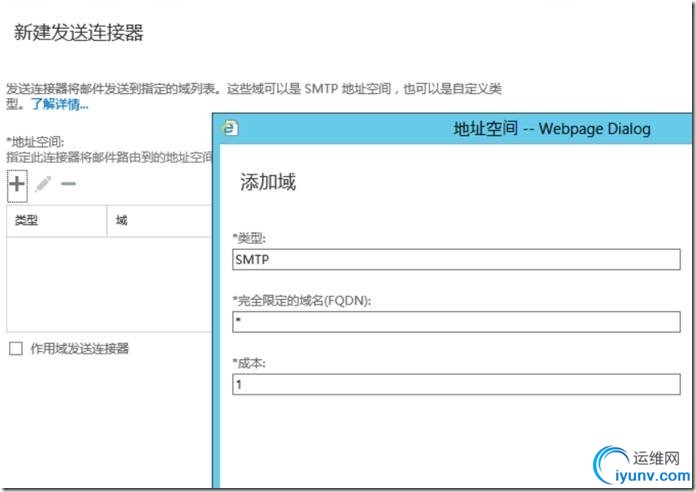
Task: Click the 类型 column header
Action: pos(56,220)
